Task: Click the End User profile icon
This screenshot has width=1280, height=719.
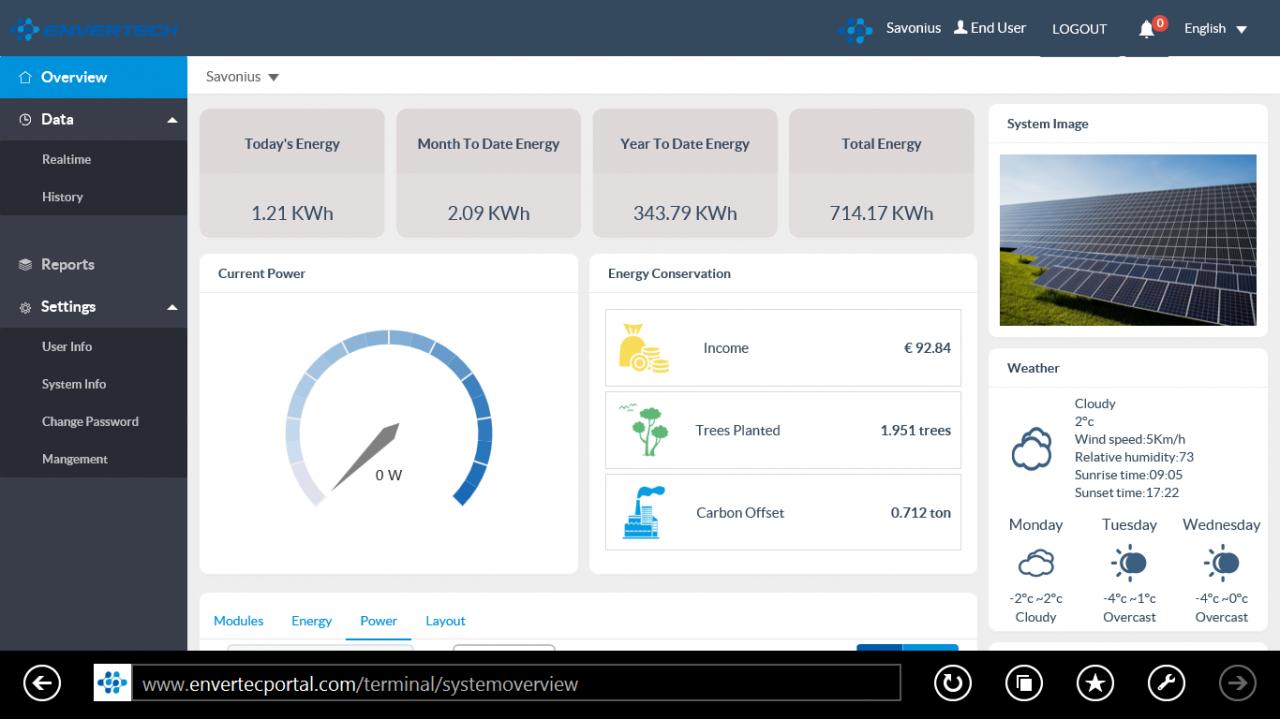Action: (x=960, y=28)
